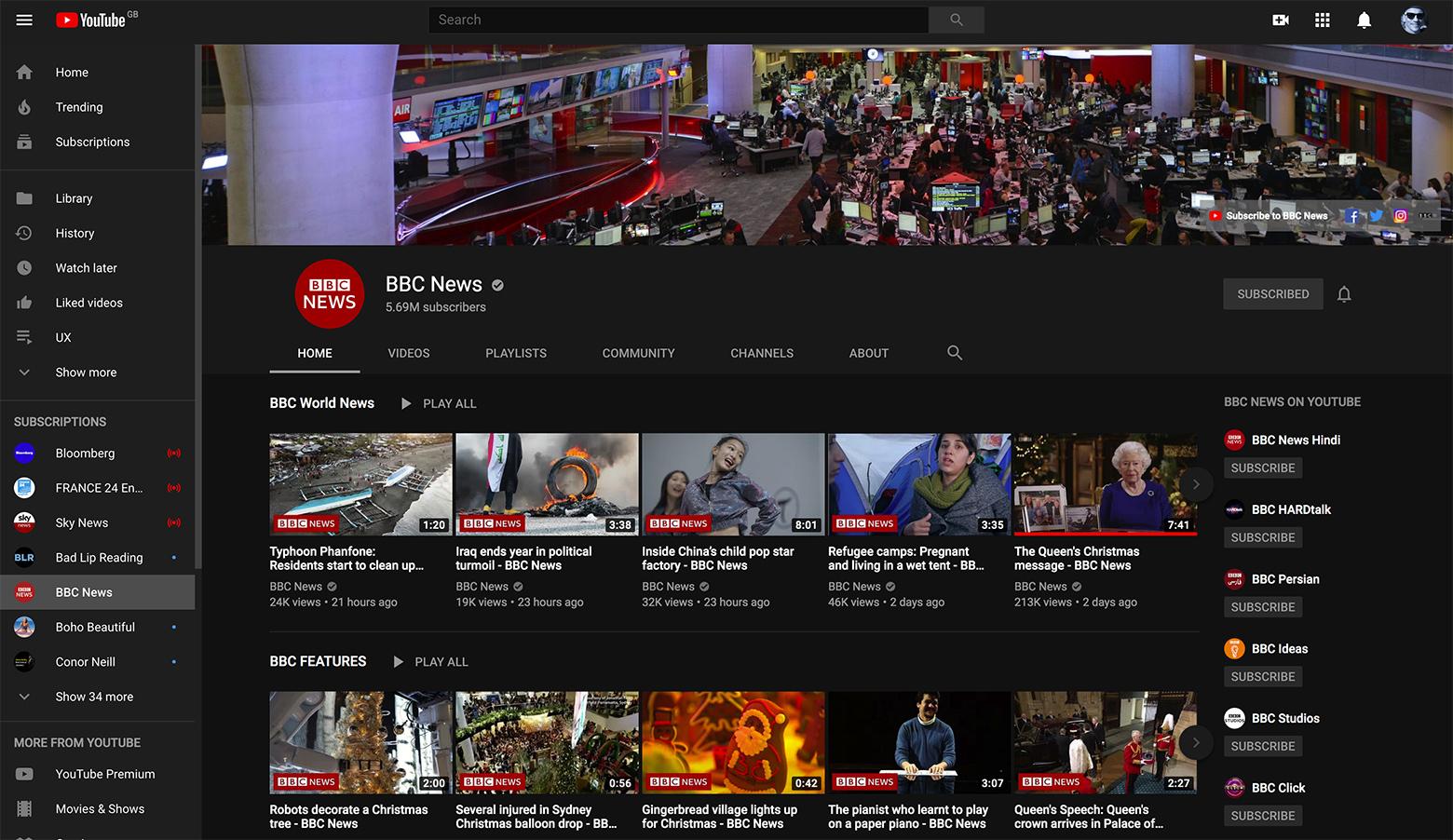Image resolution: width=1453 pixels, height=840 pixels.
Task: Open the create video camera icon
Action: pos(1281,20)
